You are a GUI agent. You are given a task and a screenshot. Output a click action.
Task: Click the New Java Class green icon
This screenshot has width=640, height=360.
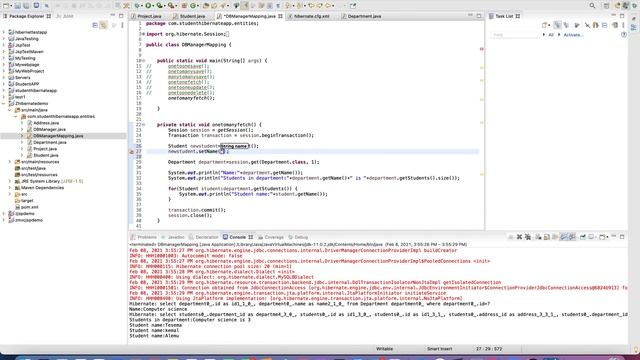pos(193,6)
